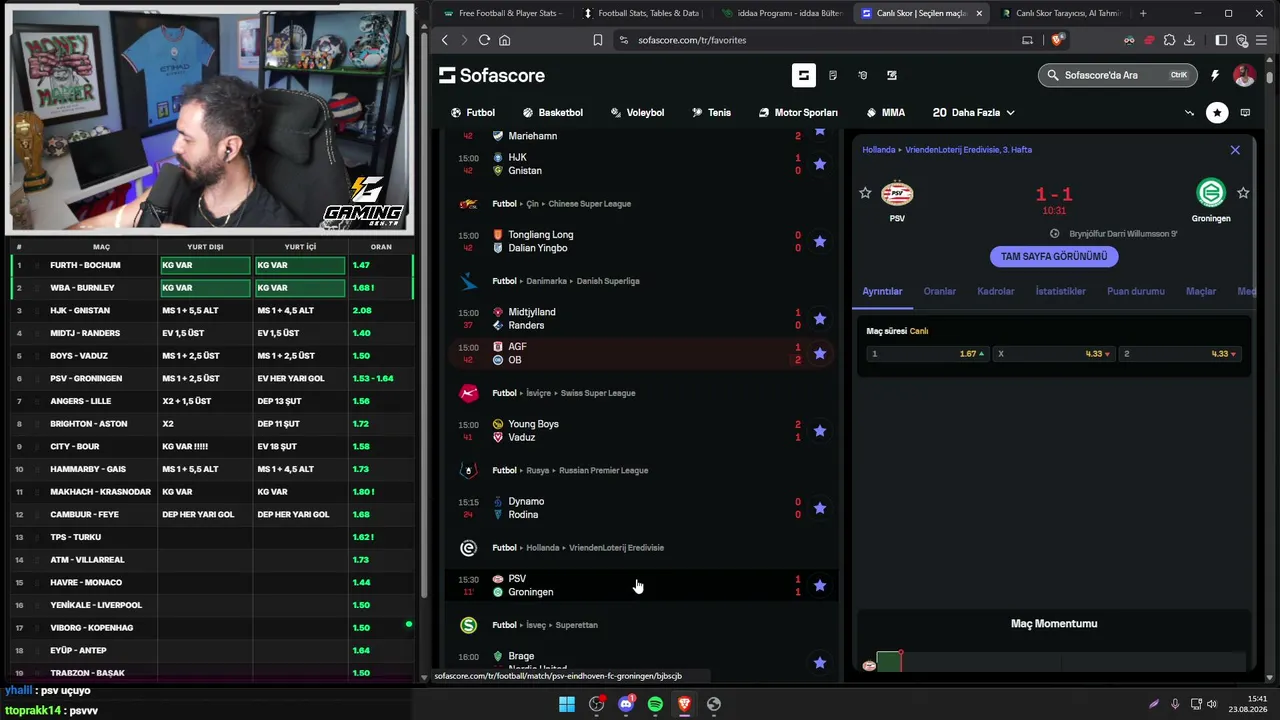Viewport: 1280px width, 720px height.
Task: Expand the 'Daha Fazla' sports dropdown
Action: 974,113
